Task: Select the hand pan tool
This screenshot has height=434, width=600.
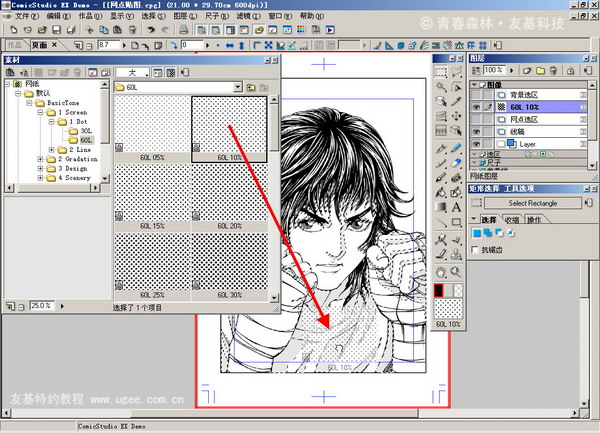Action: coord(440,272)
